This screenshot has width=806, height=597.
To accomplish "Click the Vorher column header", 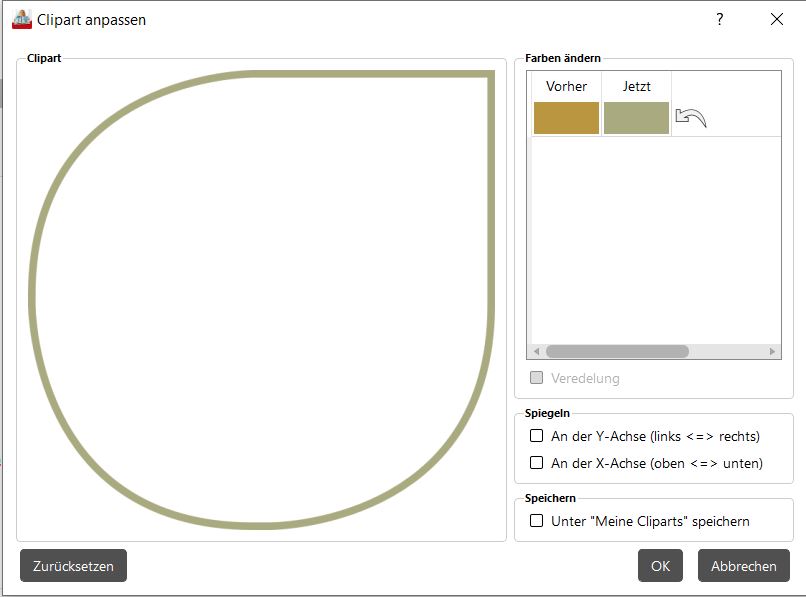I will pyautogui.click(x=566, y=87).
